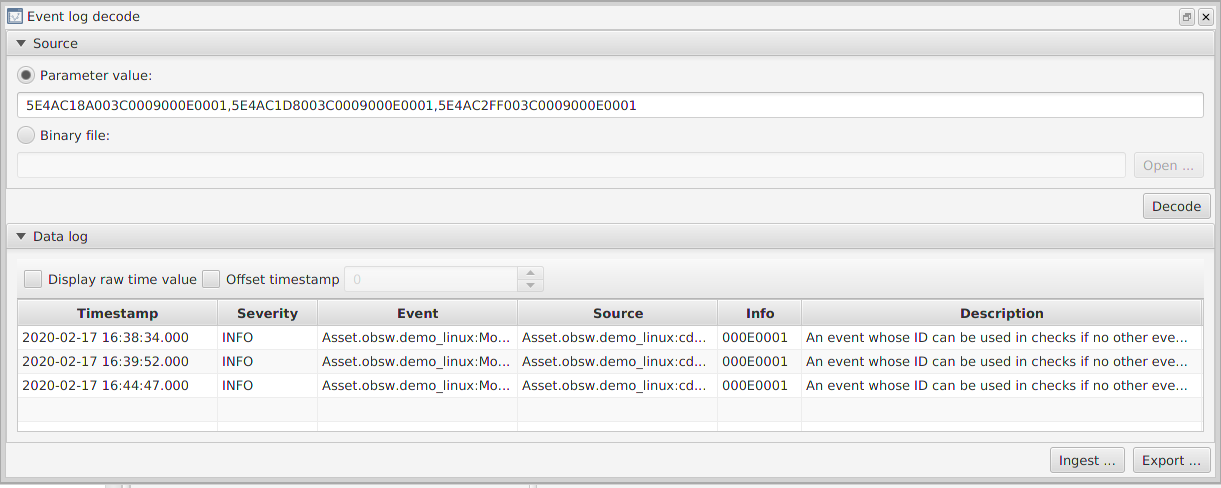
Task: Click the Decode button
Action: point(1176,206)
